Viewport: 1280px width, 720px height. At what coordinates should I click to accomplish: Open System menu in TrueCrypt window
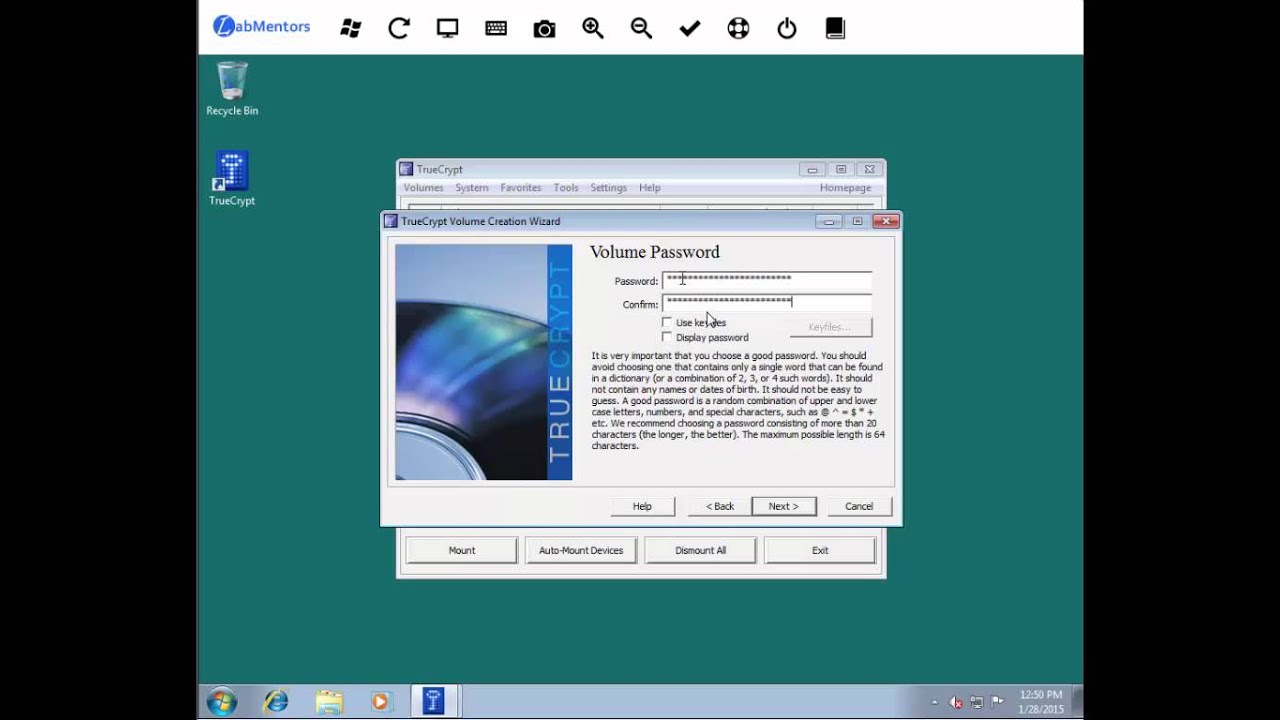click(x=472, y=188)
